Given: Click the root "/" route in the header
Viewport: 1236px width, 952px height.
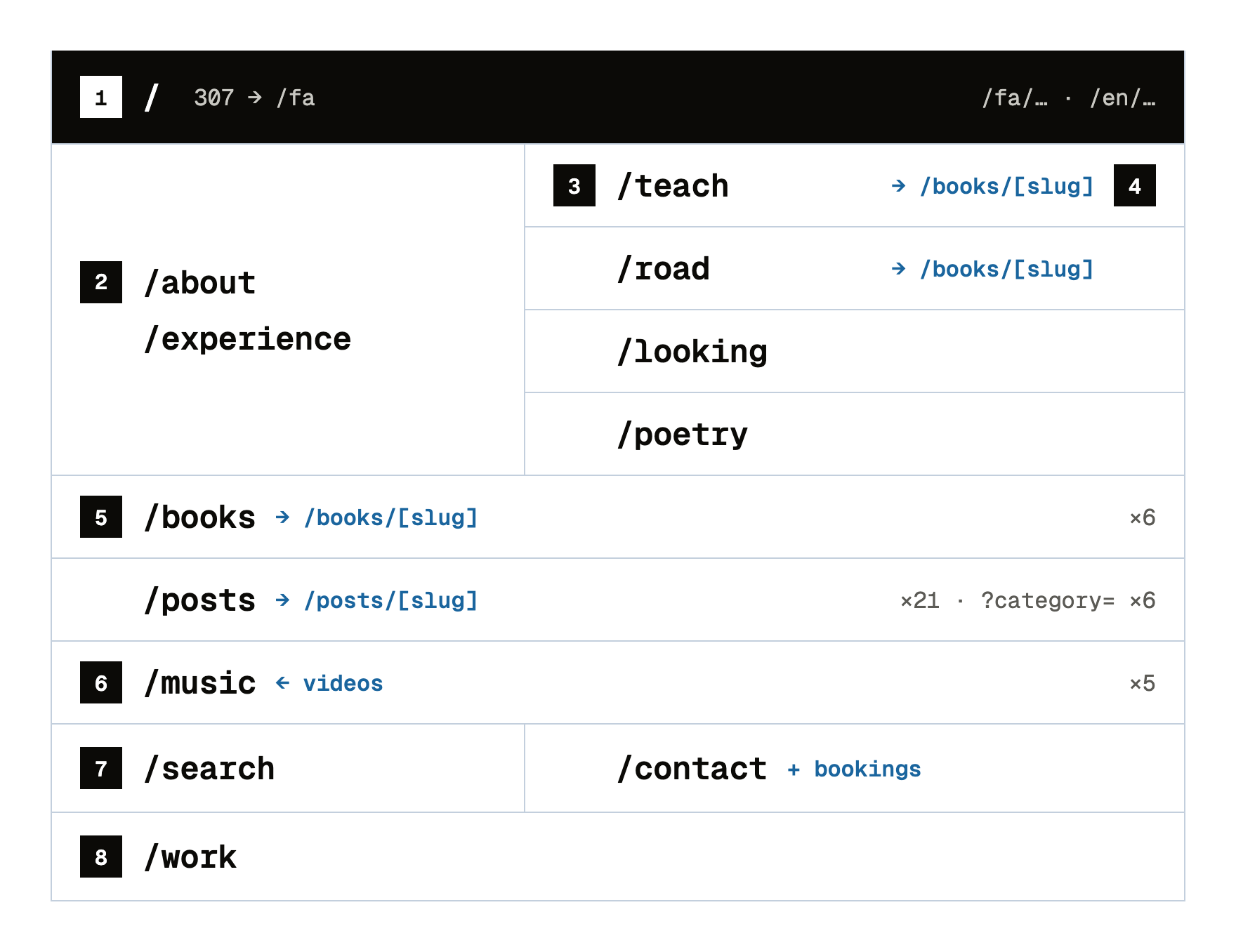Looking at the screenshot, I should point(152,98).
